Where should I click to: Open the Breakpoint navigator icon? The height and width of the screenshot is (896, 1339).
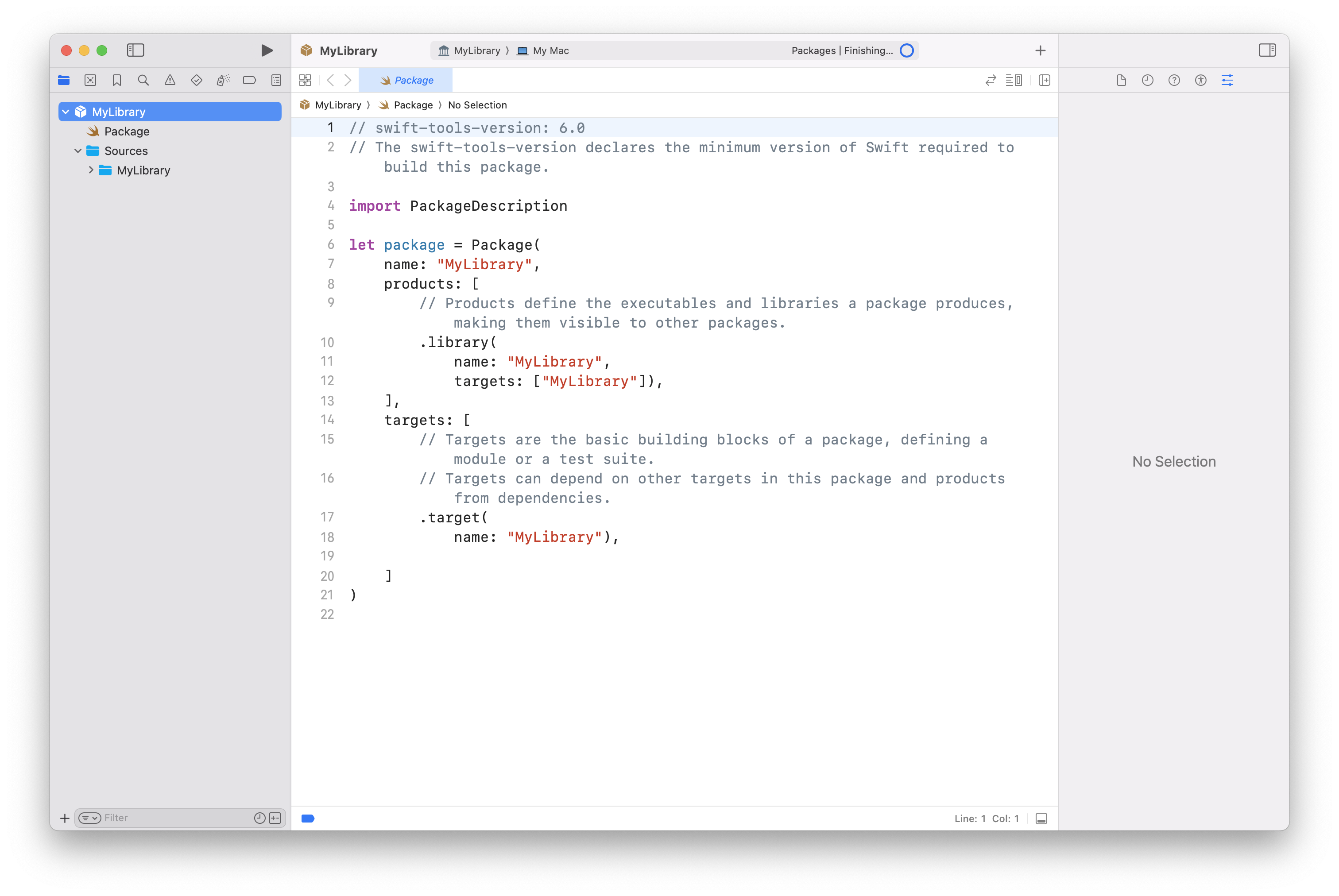coord(249,81)
